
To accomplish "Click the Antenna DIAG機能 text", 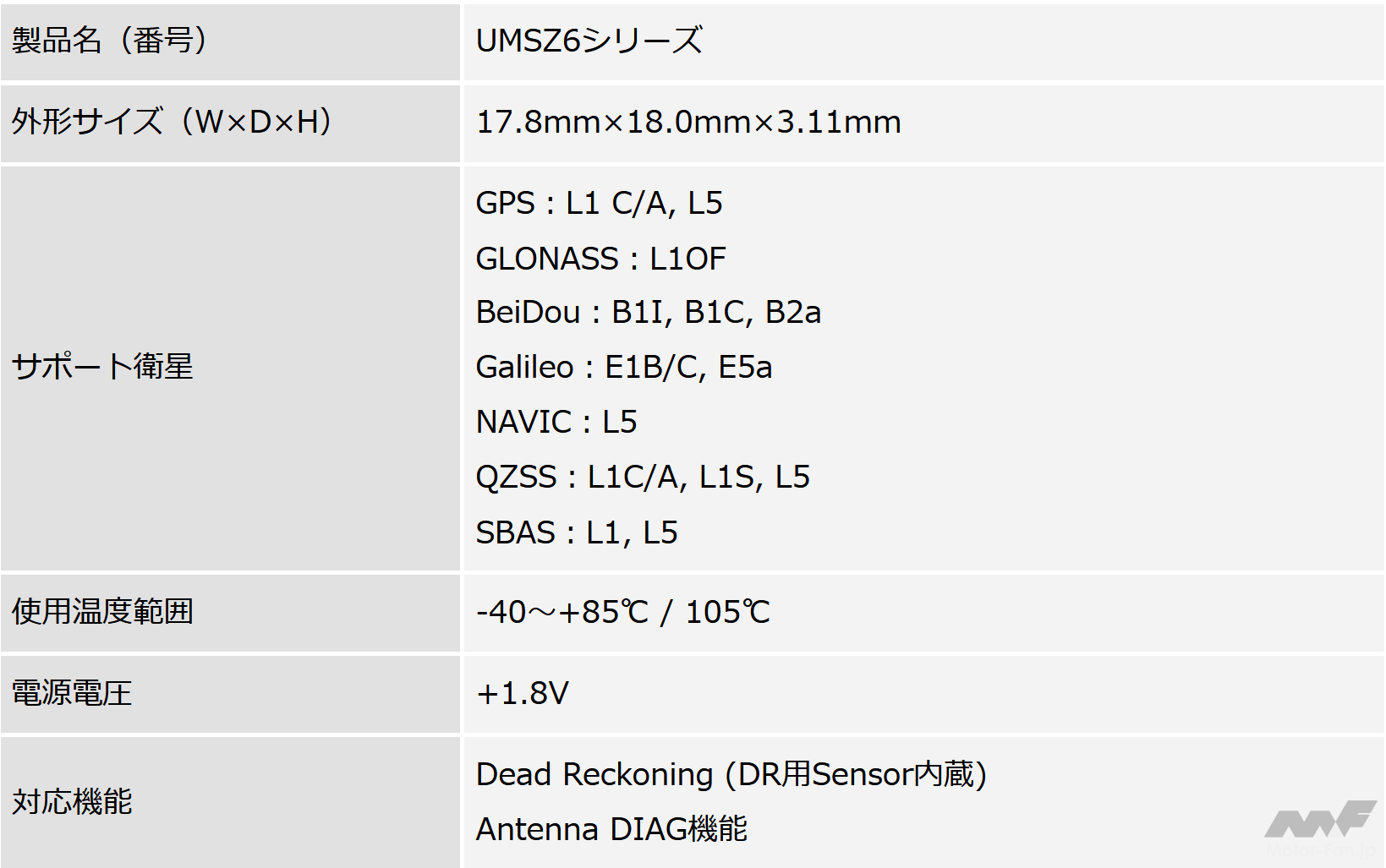I will tap(611, 829).
